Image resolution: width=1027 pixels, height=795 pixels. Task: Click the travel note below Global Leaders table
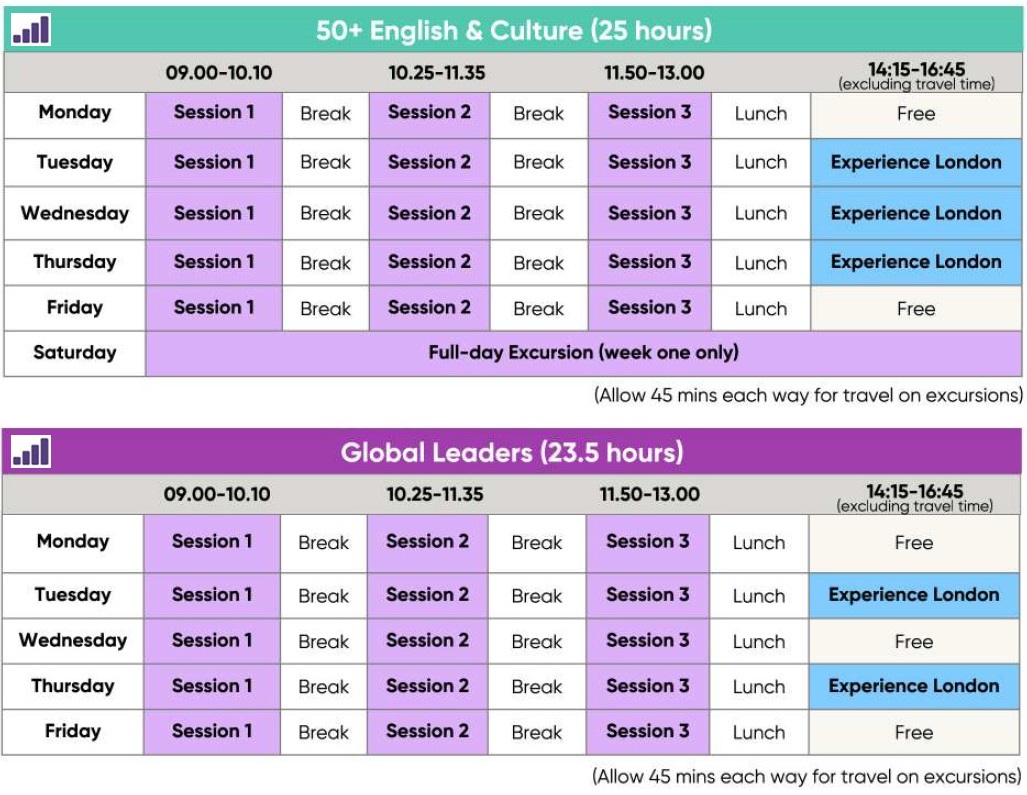(x=806, y=776)
